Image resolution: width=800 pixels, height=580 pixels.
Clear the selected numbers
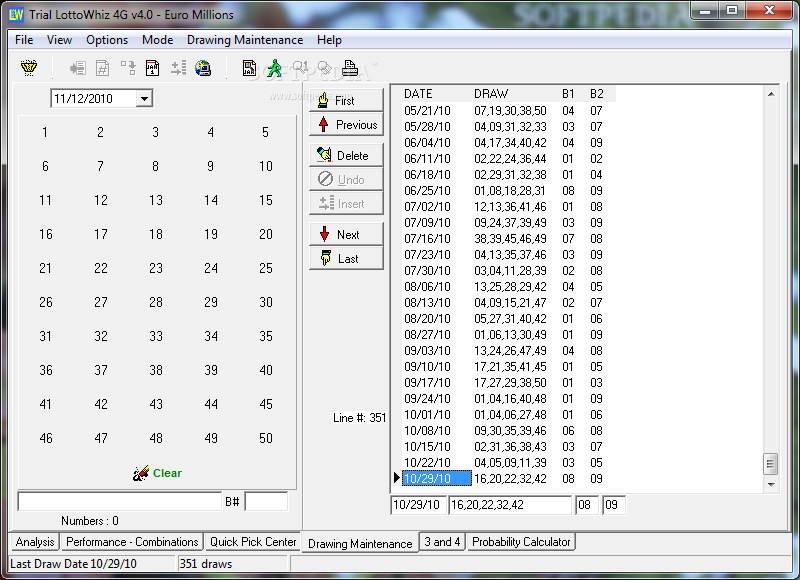[x=157, y=473]
